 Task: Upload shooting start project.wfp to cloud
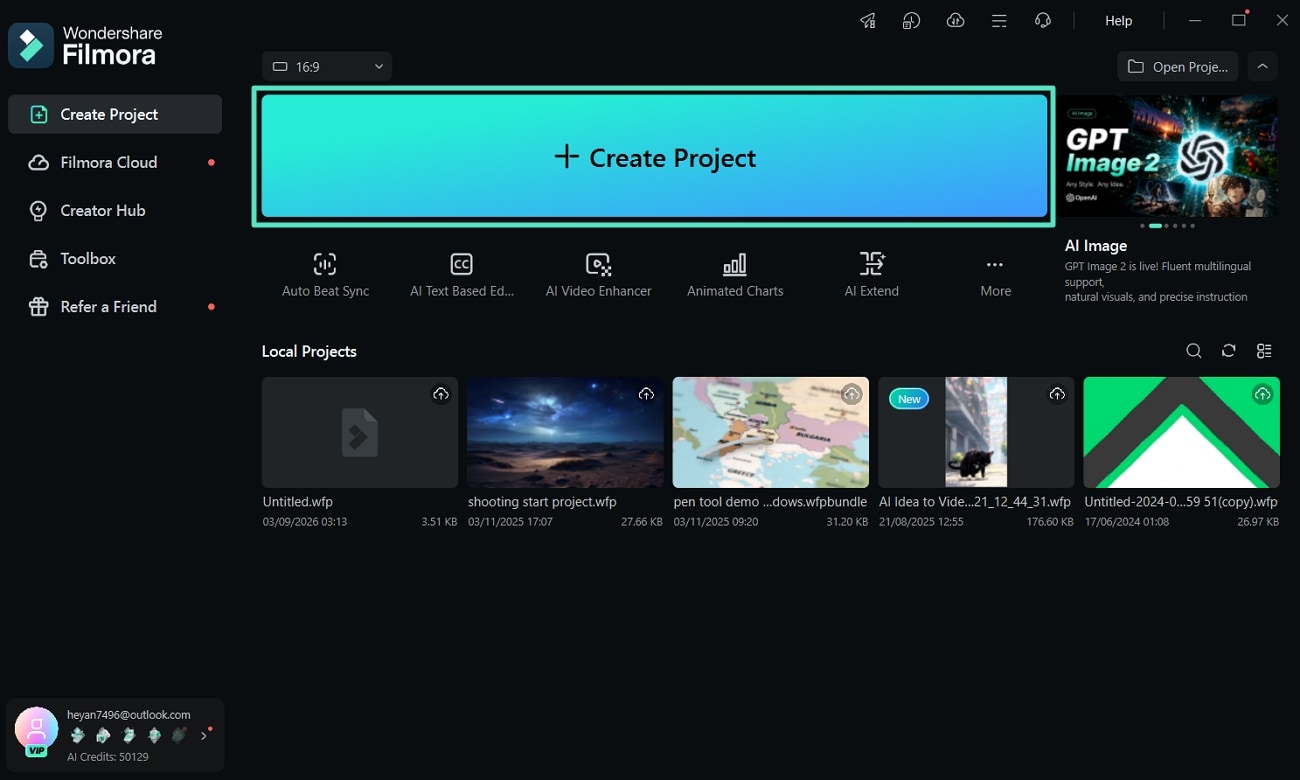tap(646, 394)
